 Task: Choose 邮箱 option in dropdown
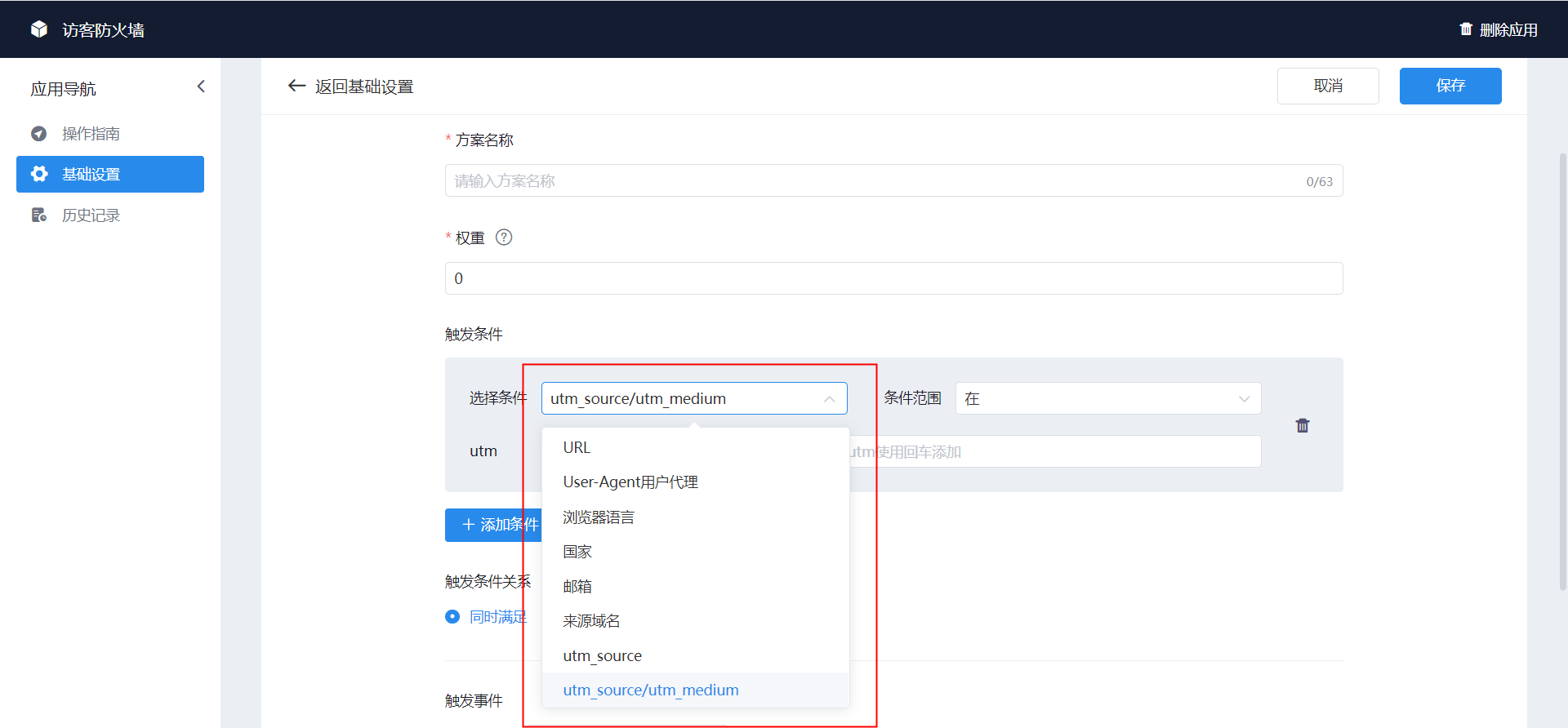(696, 587)
